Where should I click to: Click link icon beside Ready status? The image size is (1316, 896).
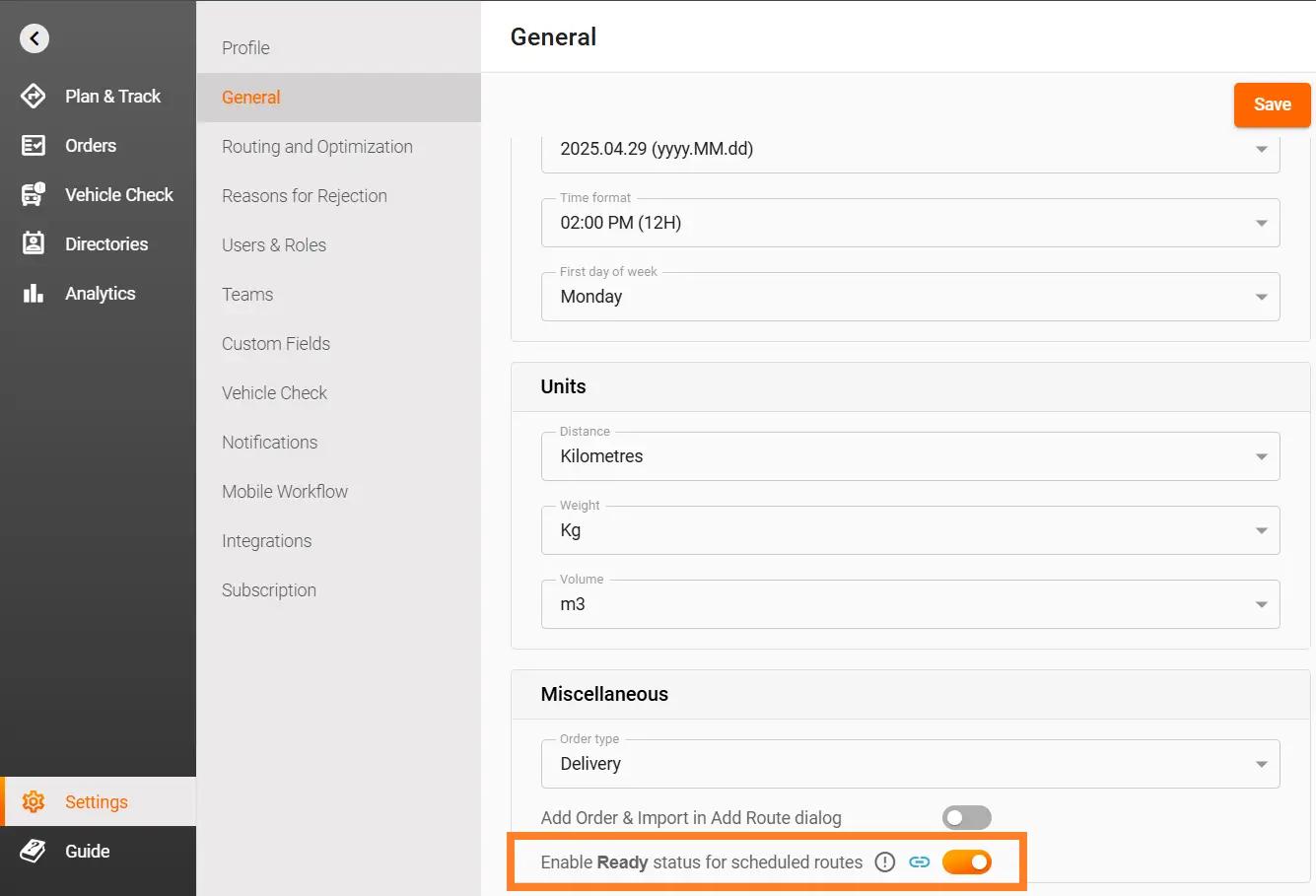point(919,862)
